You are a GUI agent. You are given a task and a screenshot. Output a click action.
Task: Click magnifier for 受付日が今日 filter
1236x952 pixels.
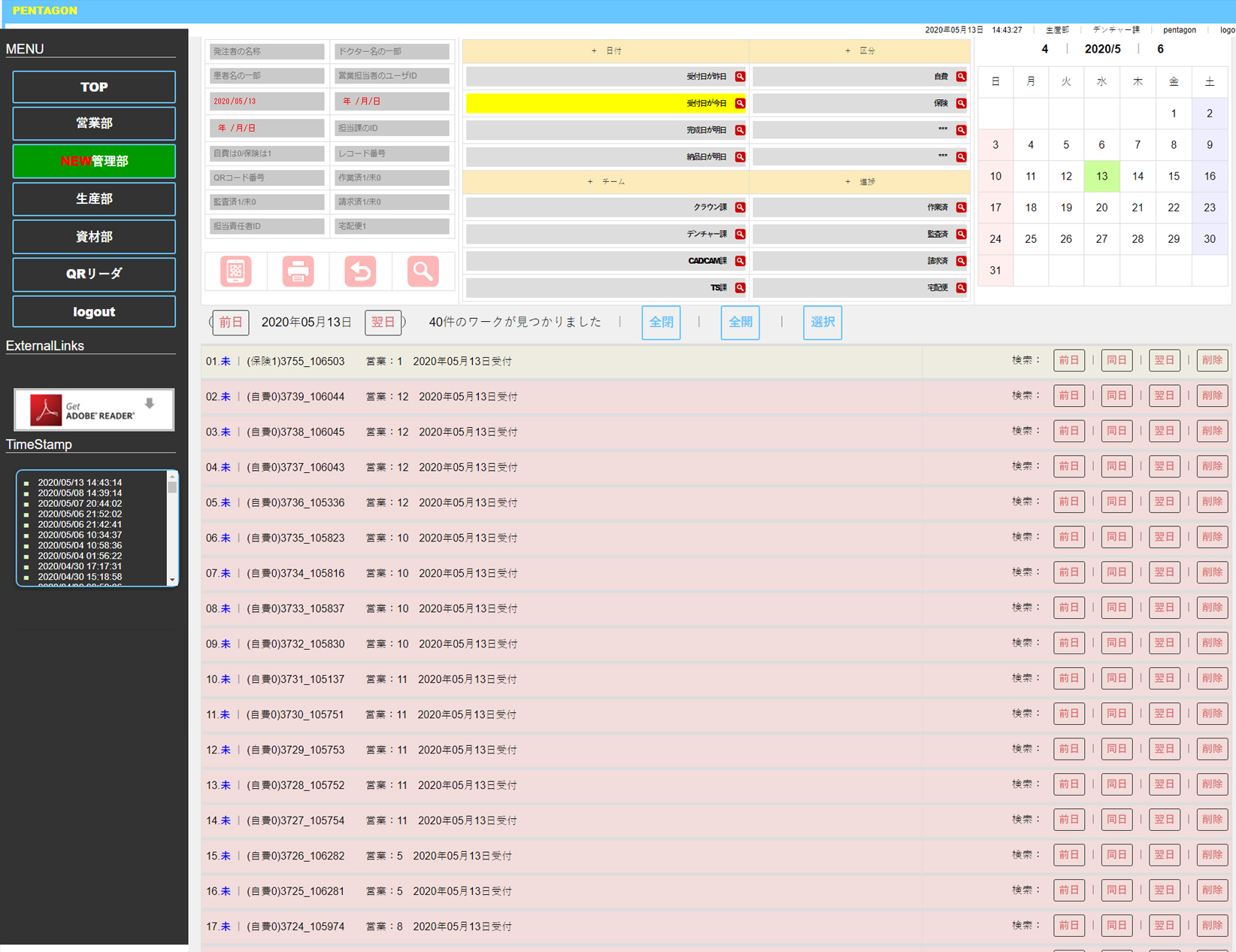741,103
